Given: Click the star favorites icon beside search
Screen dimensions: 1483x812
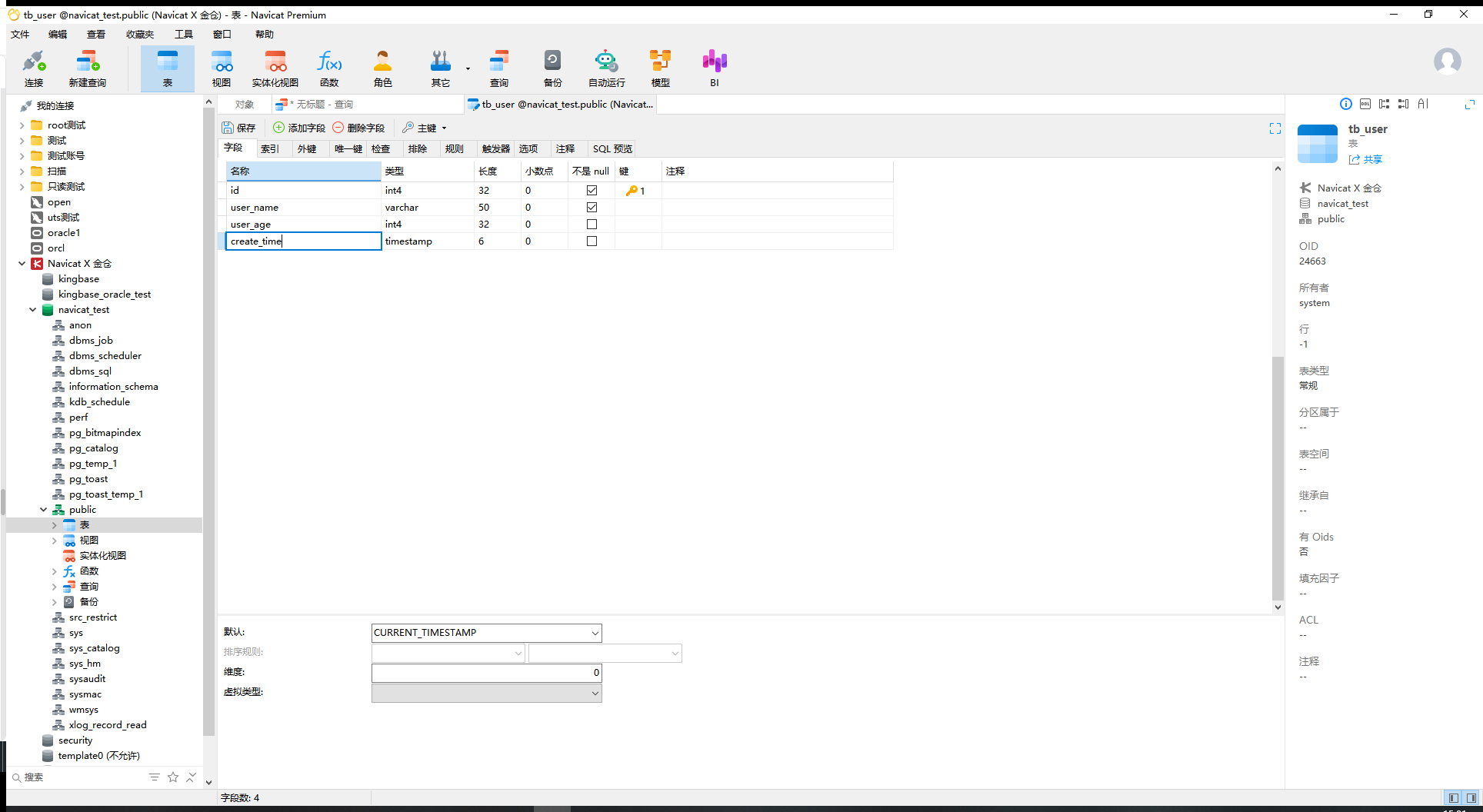Looking at the screenshot, I should click(173, 777).
